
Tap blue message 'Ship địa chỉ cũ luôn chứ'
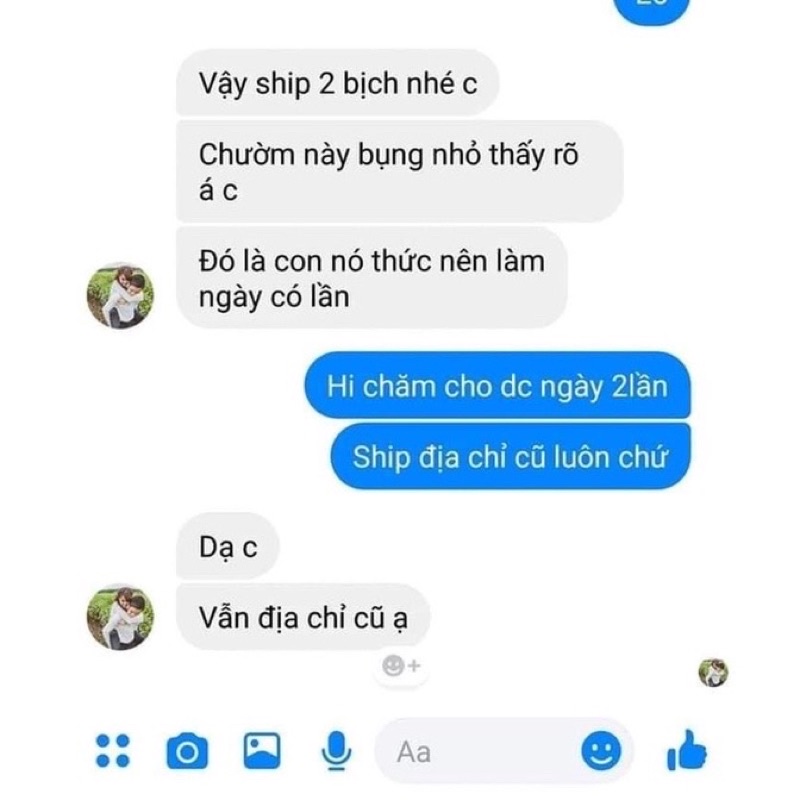(510, 456)
